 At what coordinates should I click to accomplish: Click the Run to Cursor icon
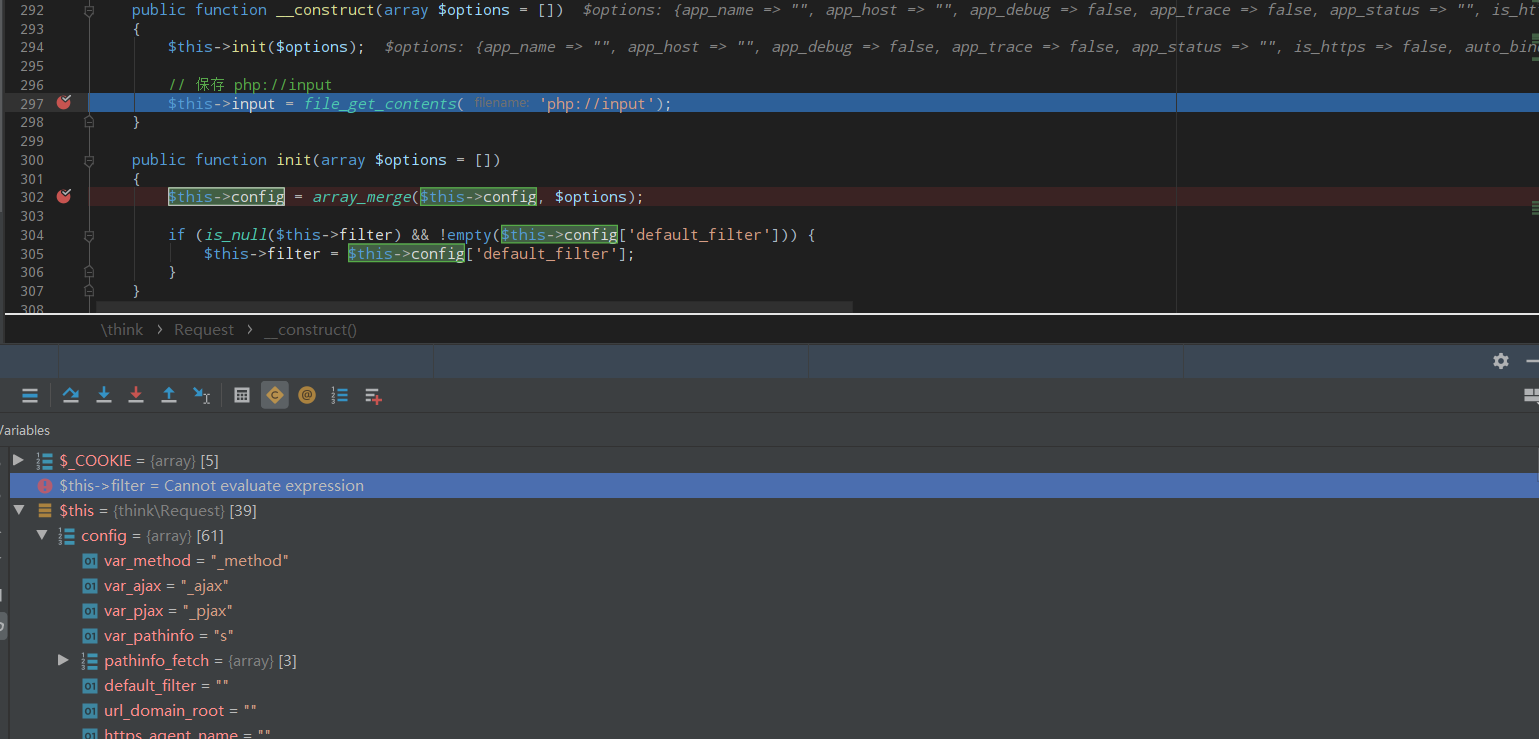(202, 395)
